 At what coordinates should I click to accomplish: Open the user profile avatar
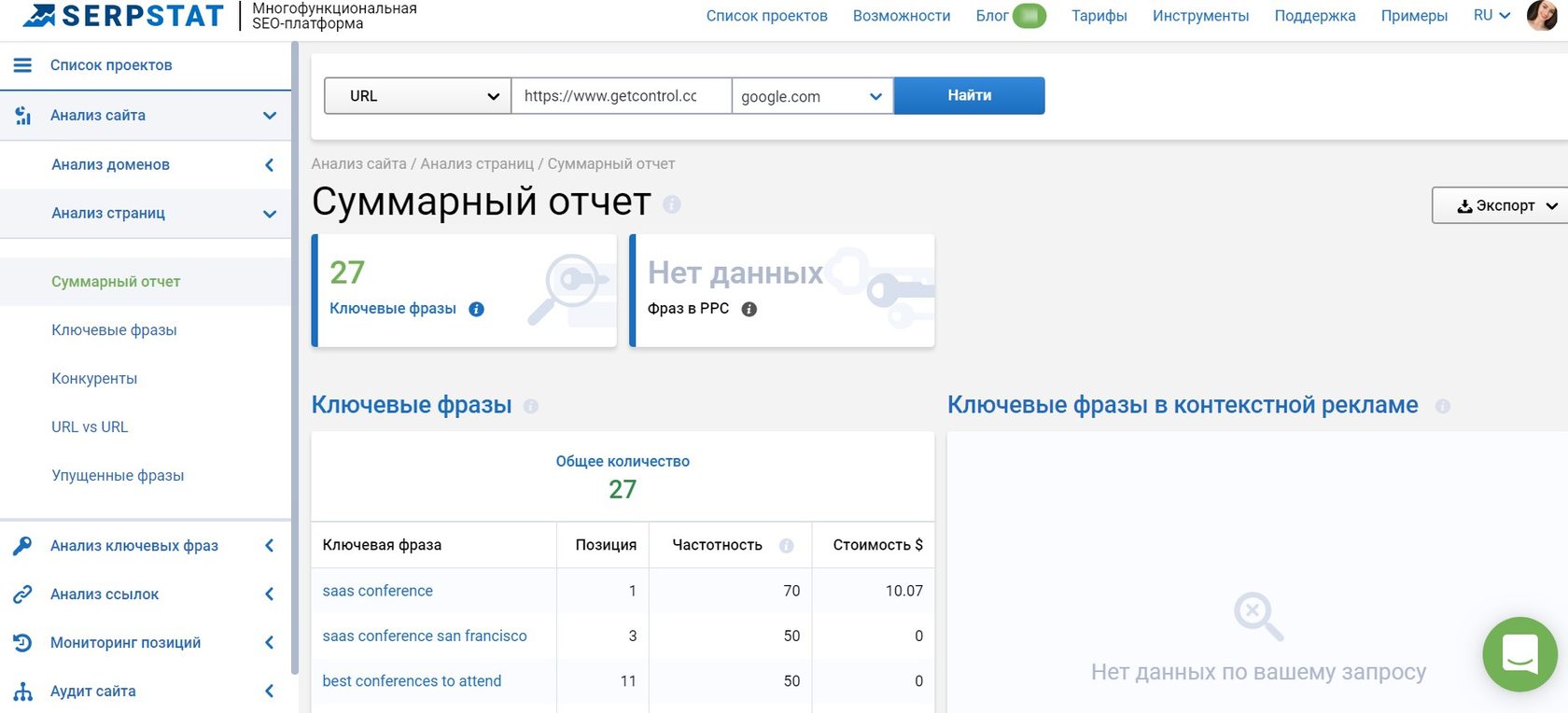(1542, 16)
